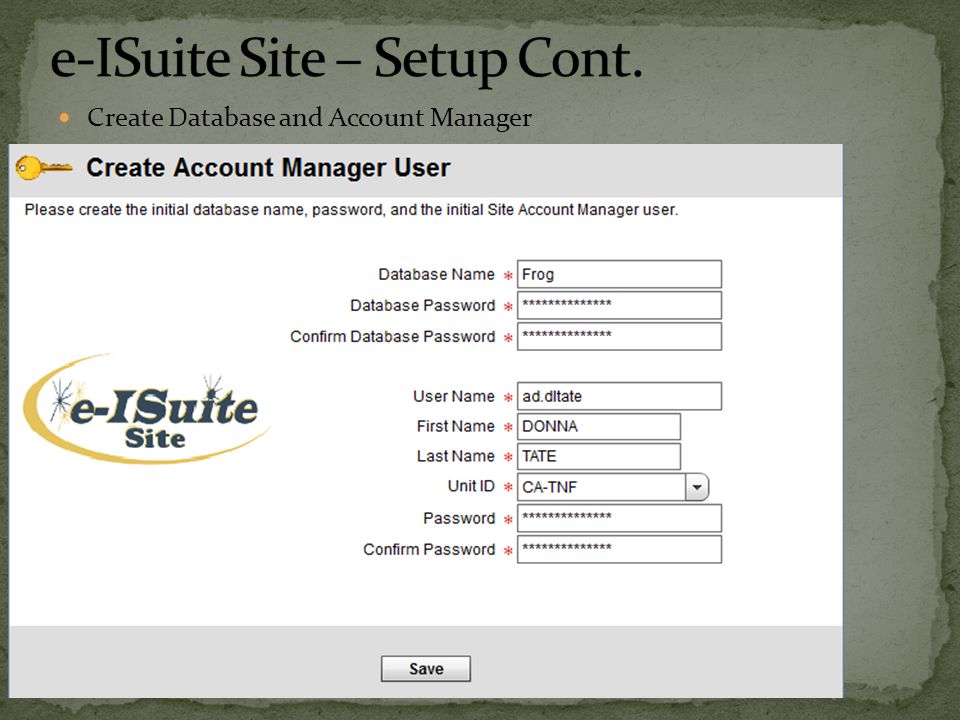This screenshot has width=960, height=720.
Task: Click the golden key icon
Action: coord(43,168)
